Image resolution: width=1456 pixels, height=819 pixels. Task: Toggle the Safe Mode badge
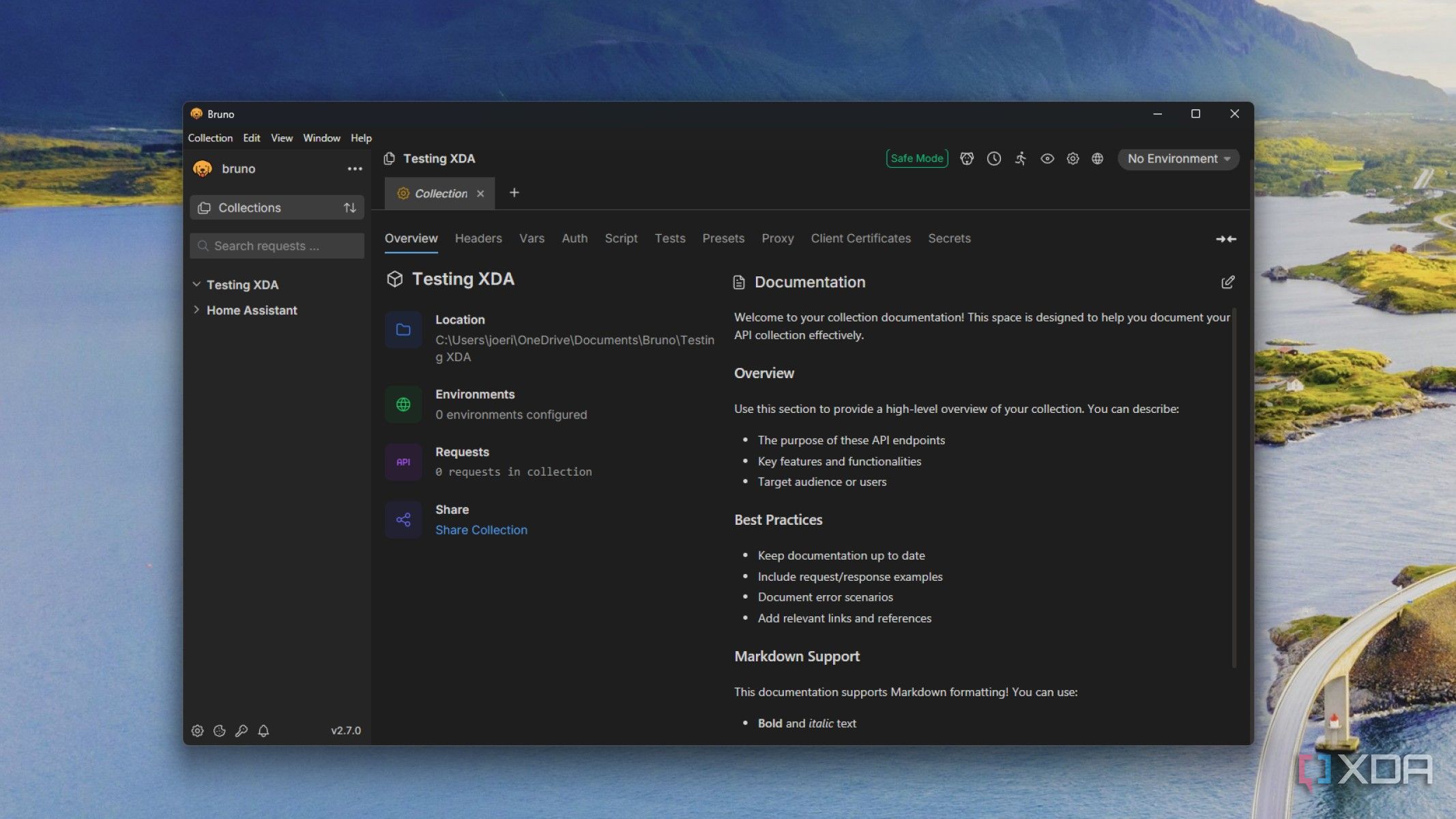click(916, 158)
